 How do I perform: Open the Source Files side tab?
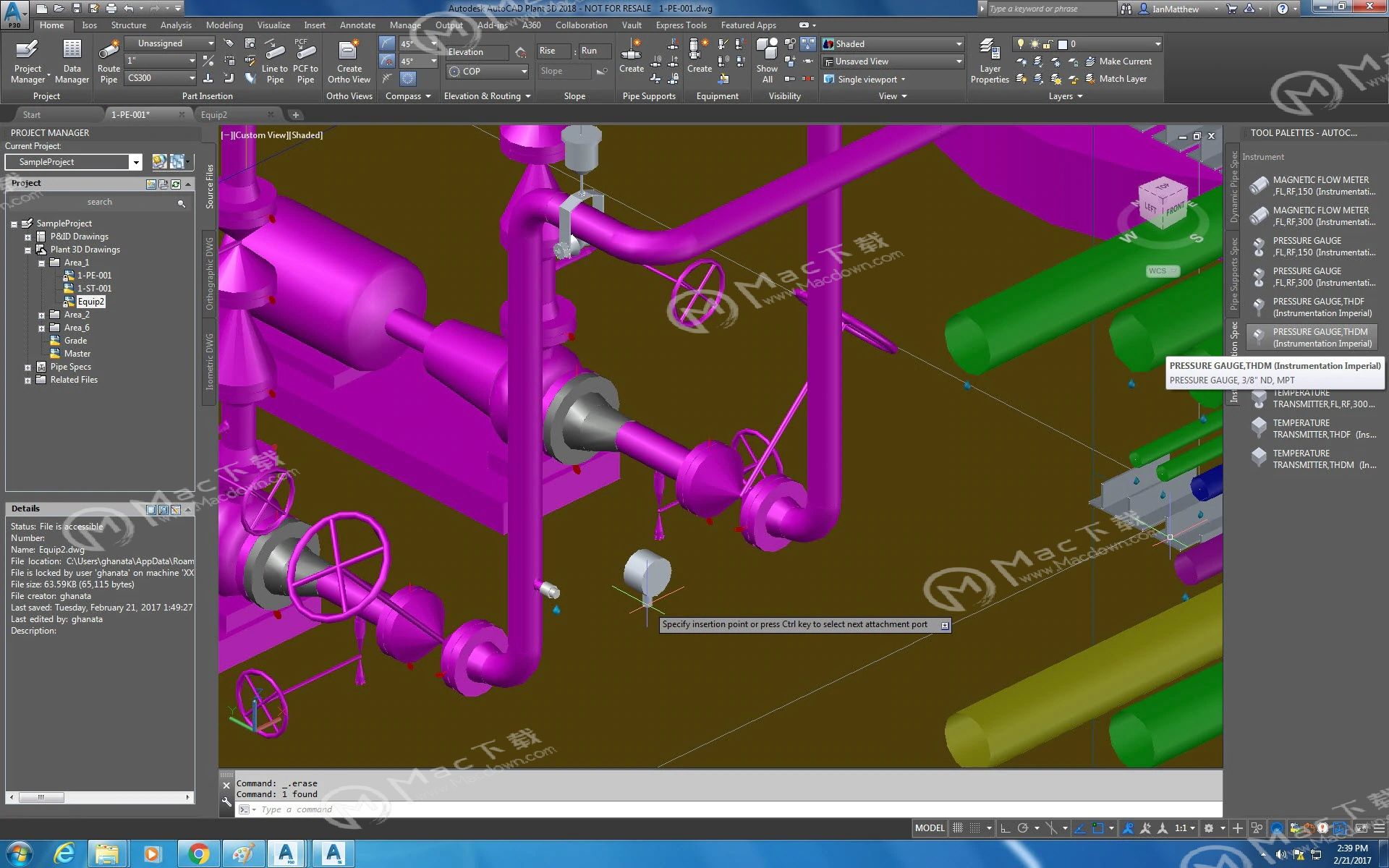point(209,187)
